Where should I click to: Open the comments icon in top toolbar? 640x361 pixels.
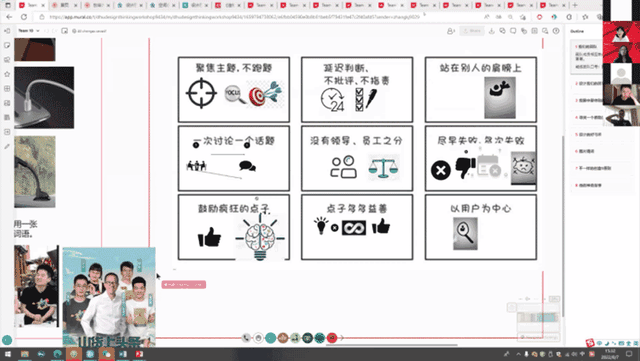pyautogui.click(x=513, y=31)
